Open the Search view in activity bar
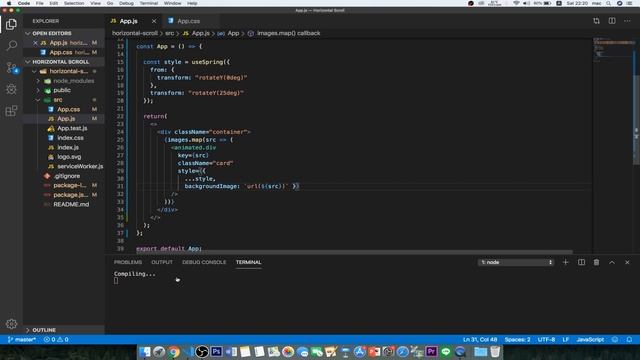 pos(11,45)
